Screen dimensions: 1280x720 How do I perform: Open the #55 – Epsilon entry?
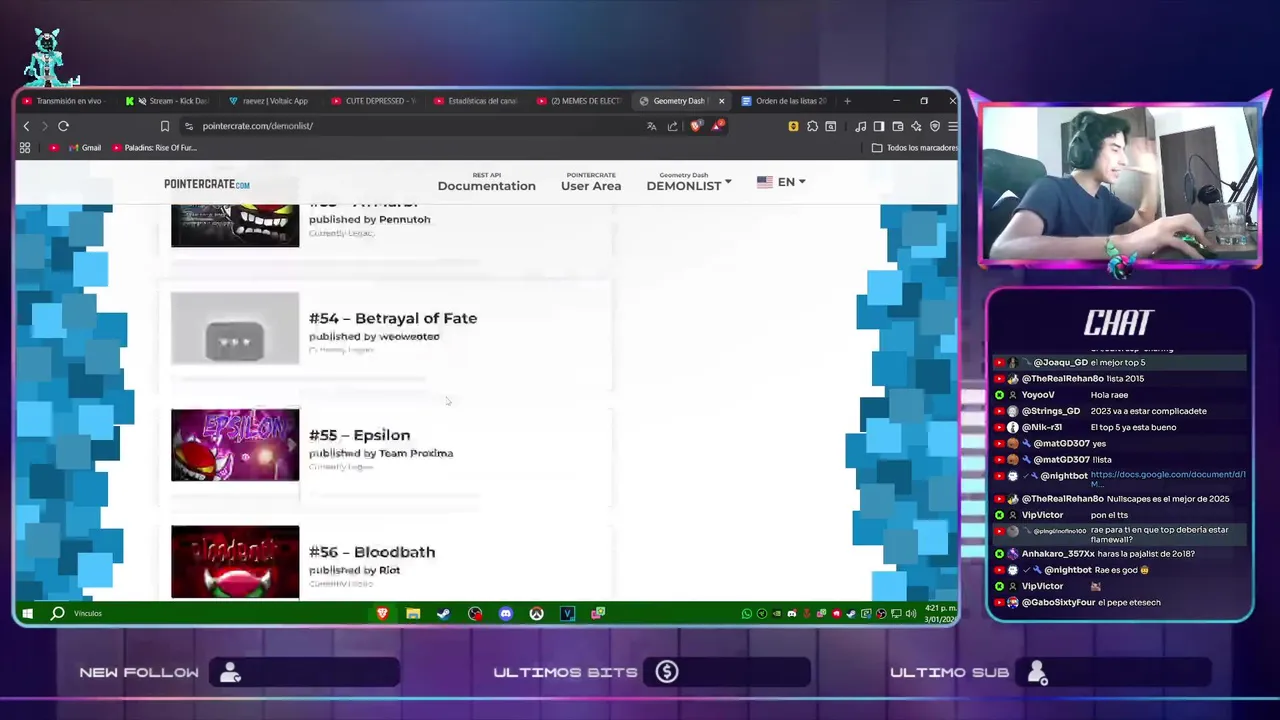click(360, 435)
